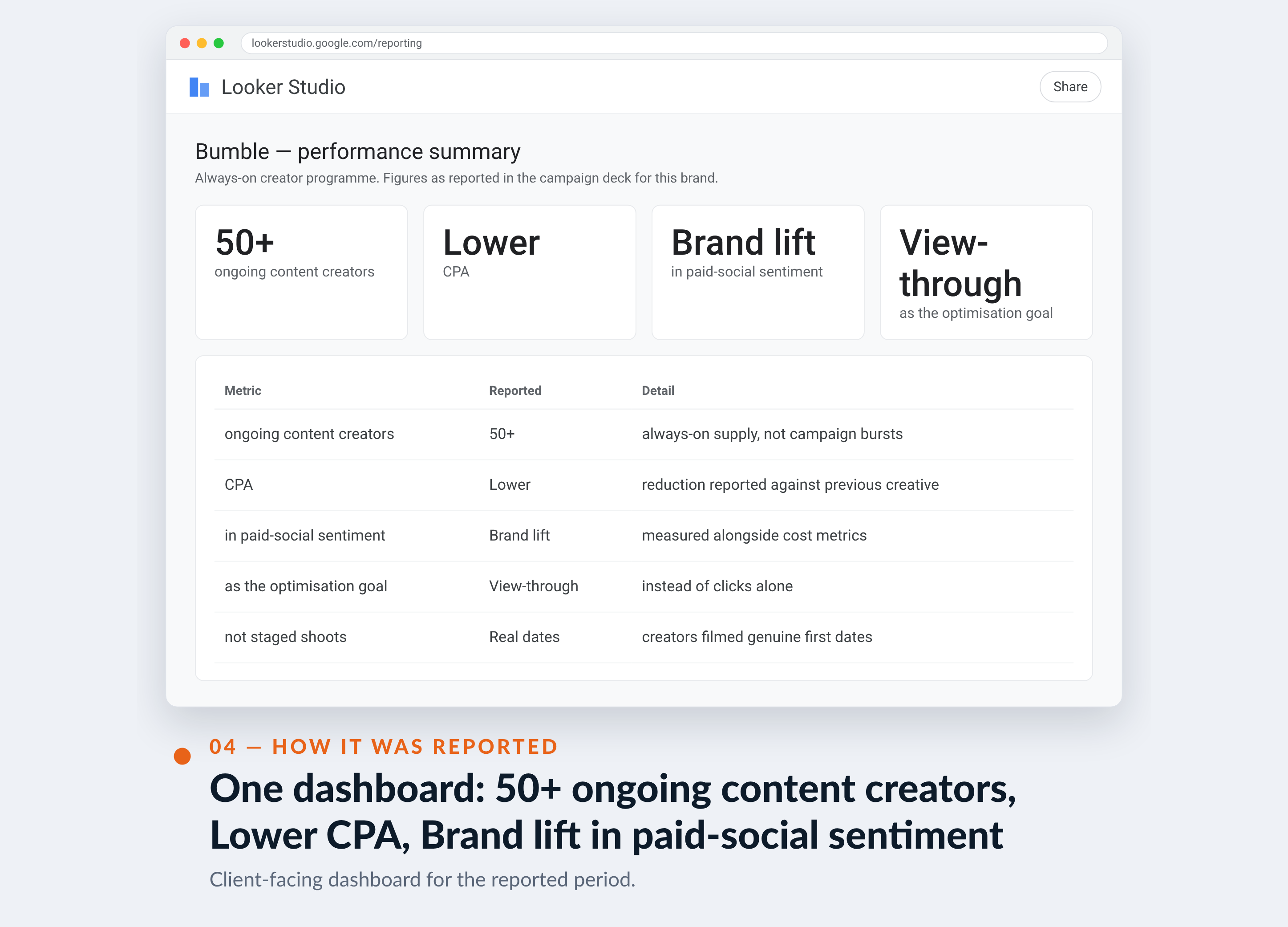Click the 'One dashboard' caption headline

[613, 812]
